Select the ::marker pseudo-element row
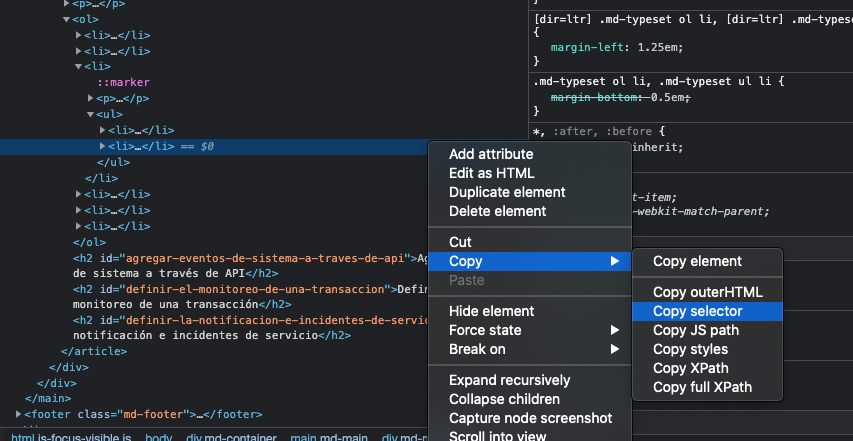This screenshot has width=853, height=441. [123, 83]
